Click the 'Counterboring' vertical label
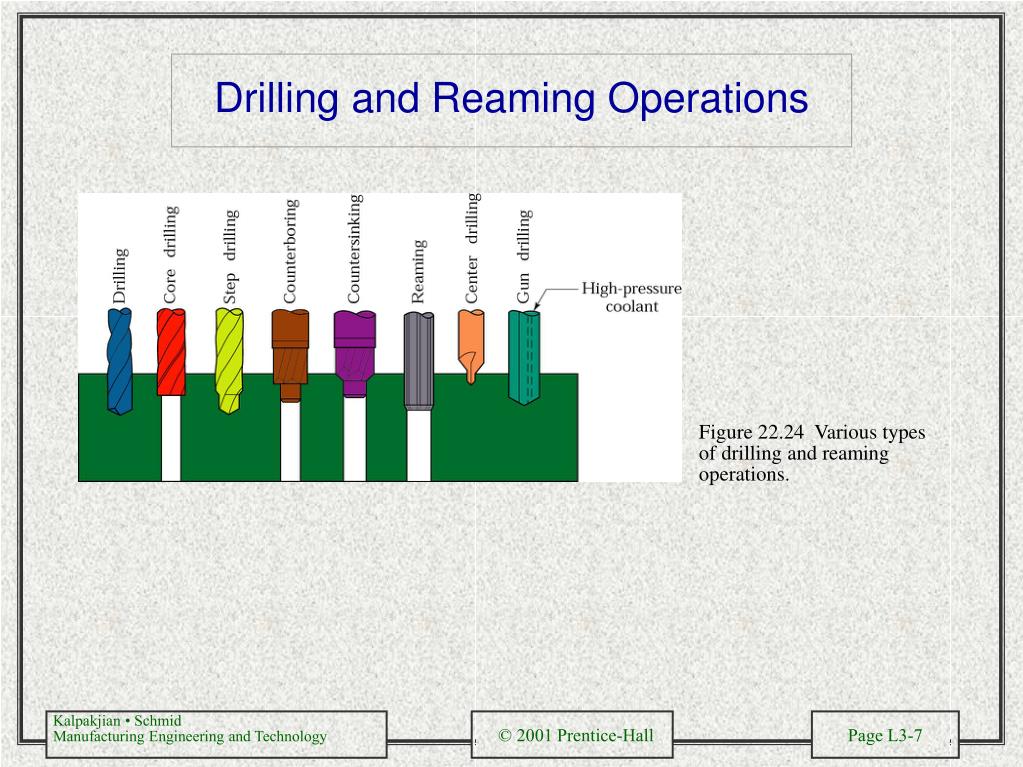Image resolution: width=1023 pixels, height=767 pixels. point(290,251)
